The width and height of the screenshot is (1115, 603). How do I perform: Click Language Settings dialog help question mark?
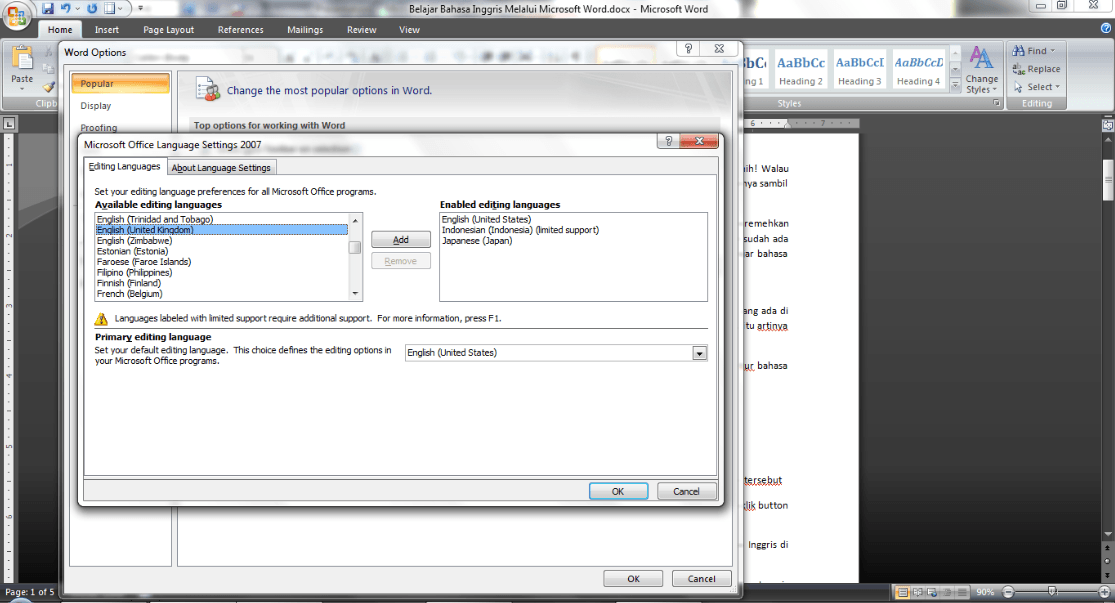coord(668,141)
